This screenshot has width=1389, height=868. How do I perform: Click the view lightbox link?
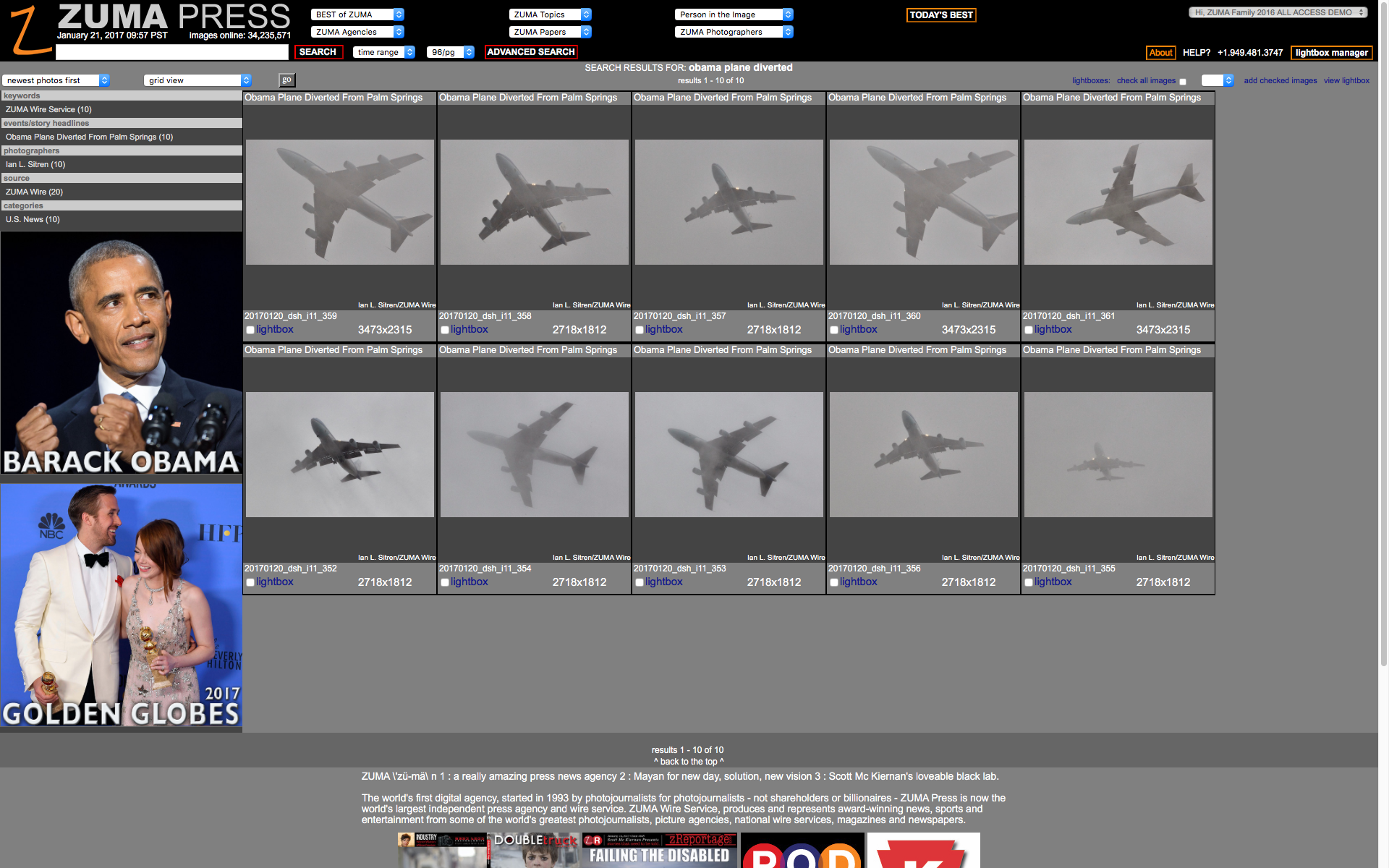tap(1346, 80)
